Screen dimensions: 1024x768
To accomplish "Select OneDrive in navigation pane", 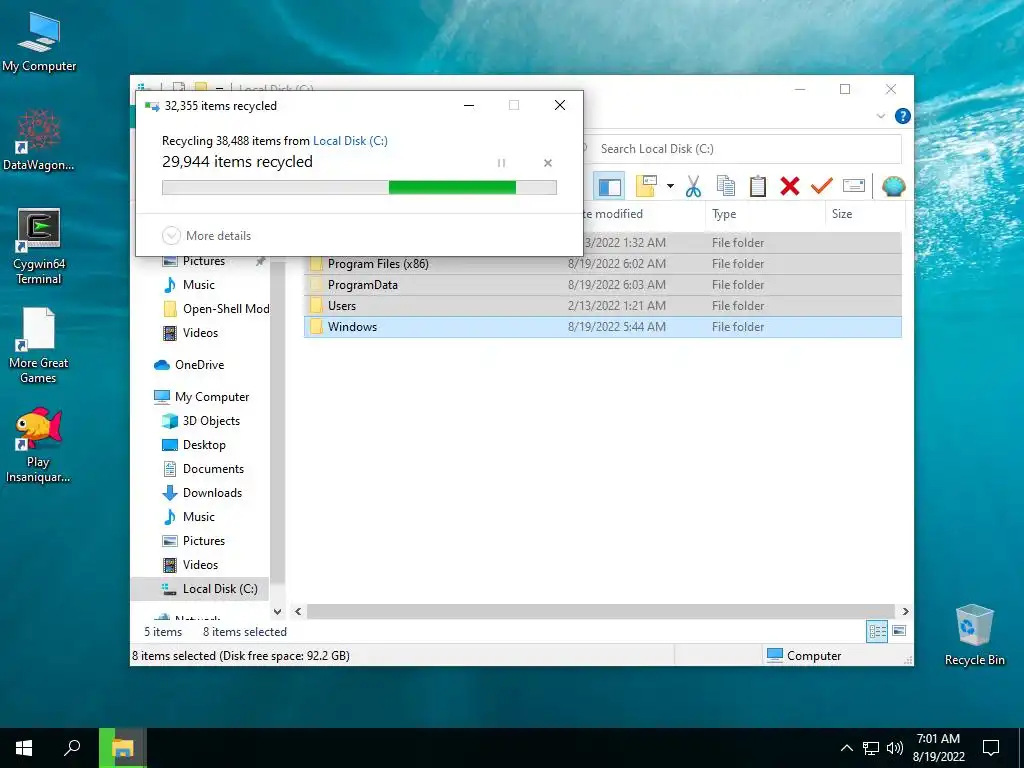I will [189, 365].
